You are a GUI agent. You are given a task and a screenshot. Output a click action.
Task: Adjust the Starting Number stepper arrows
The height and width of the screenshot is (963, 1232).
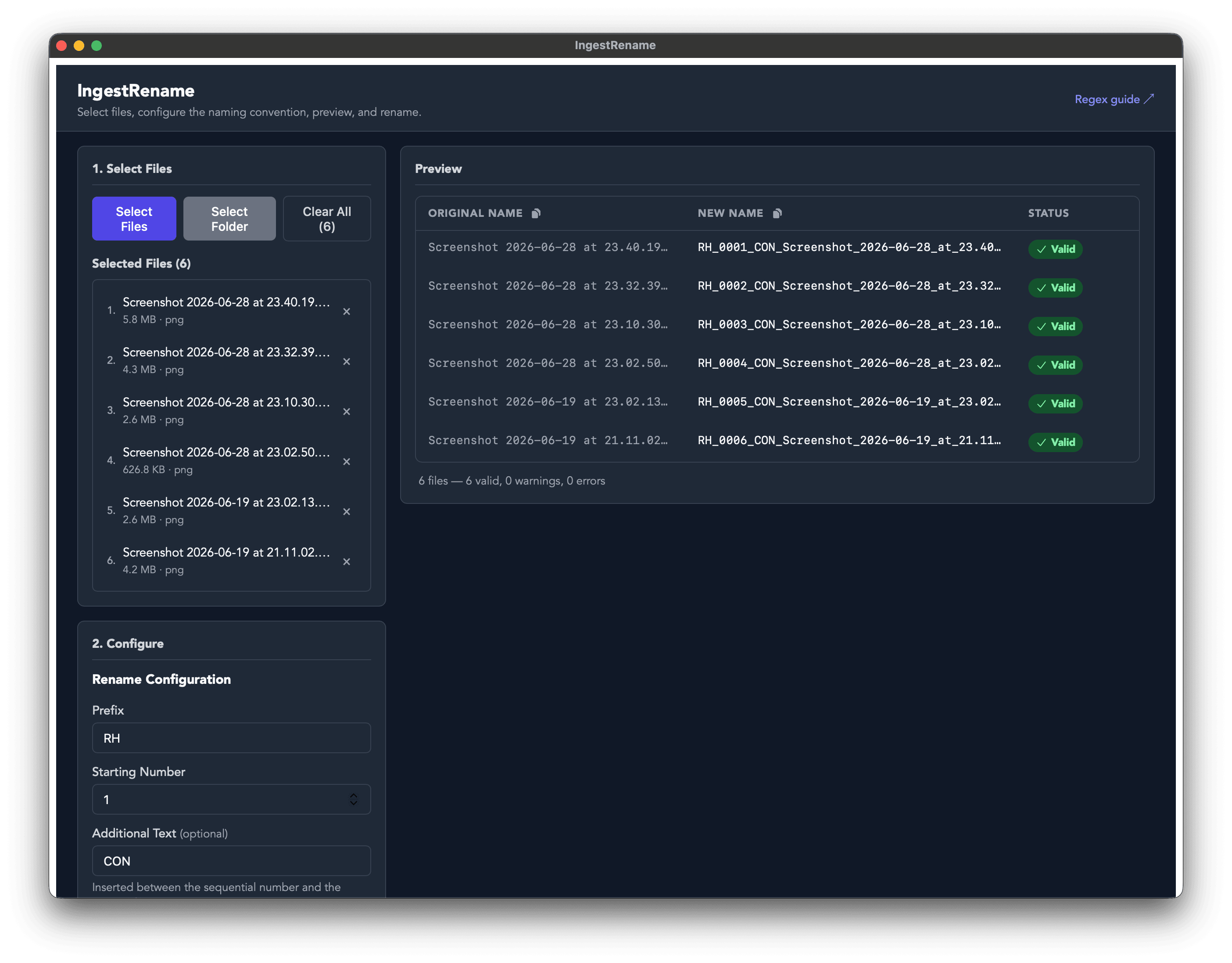point(354,799)
